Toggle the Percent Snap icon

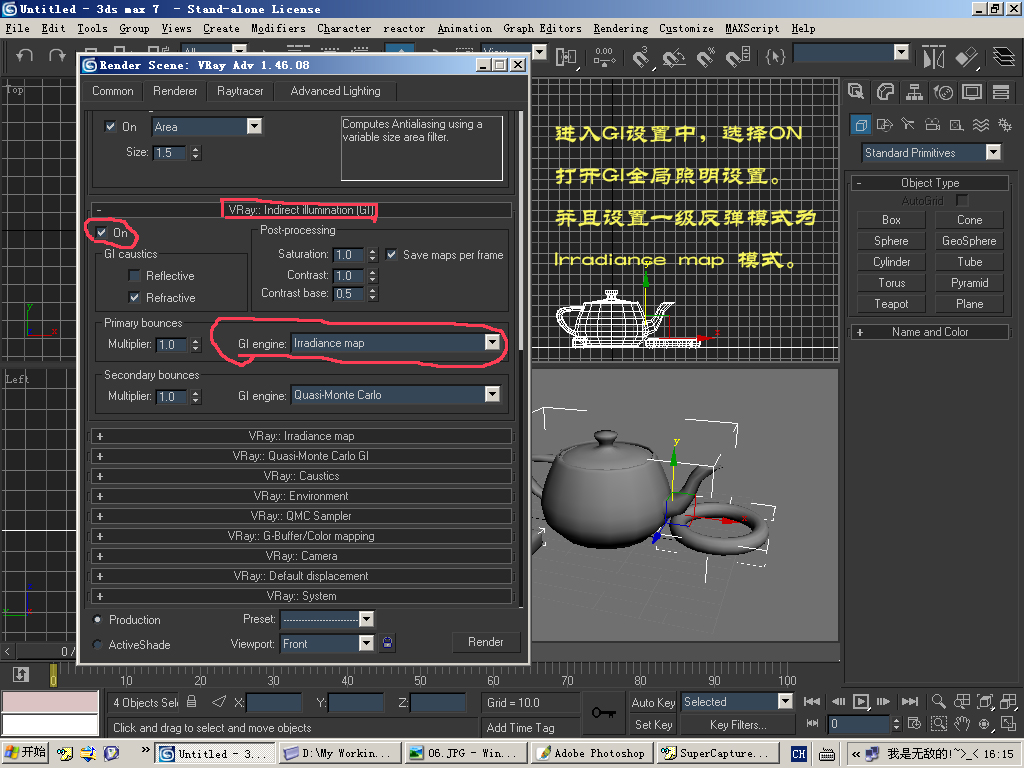706,57
